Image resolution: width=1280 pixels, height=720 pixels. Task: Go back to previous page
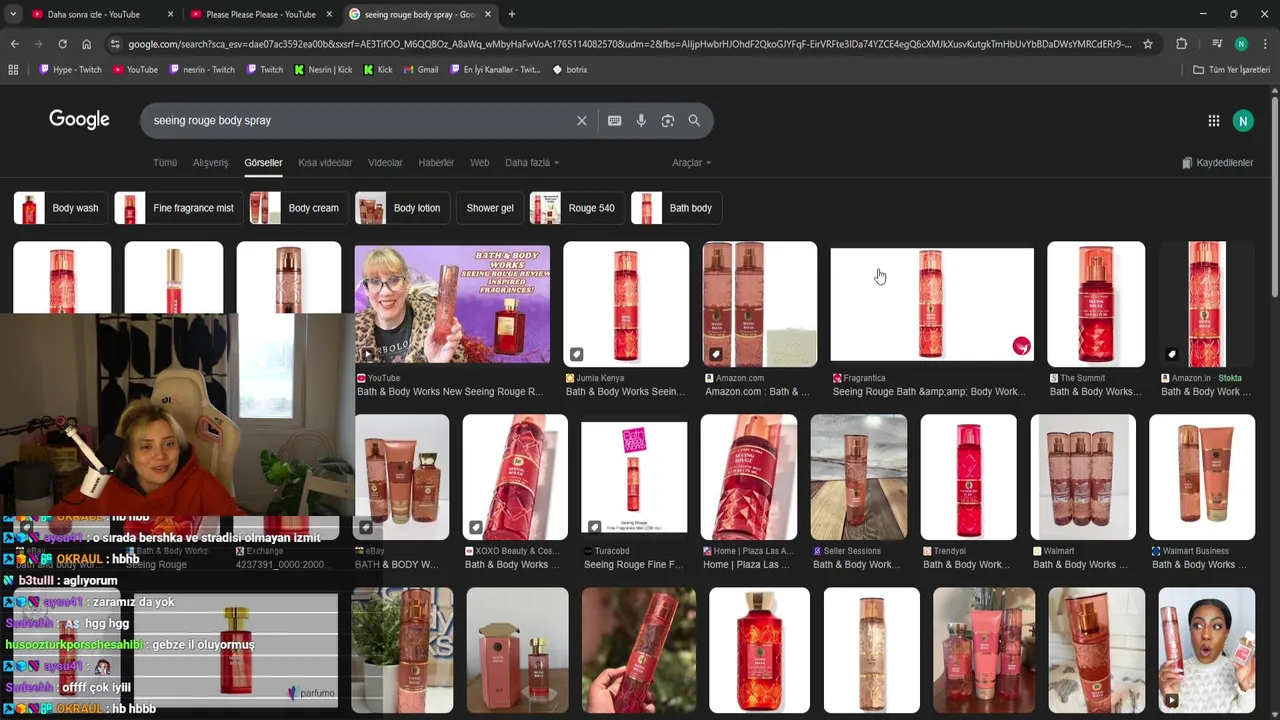(x=14, y=44)
